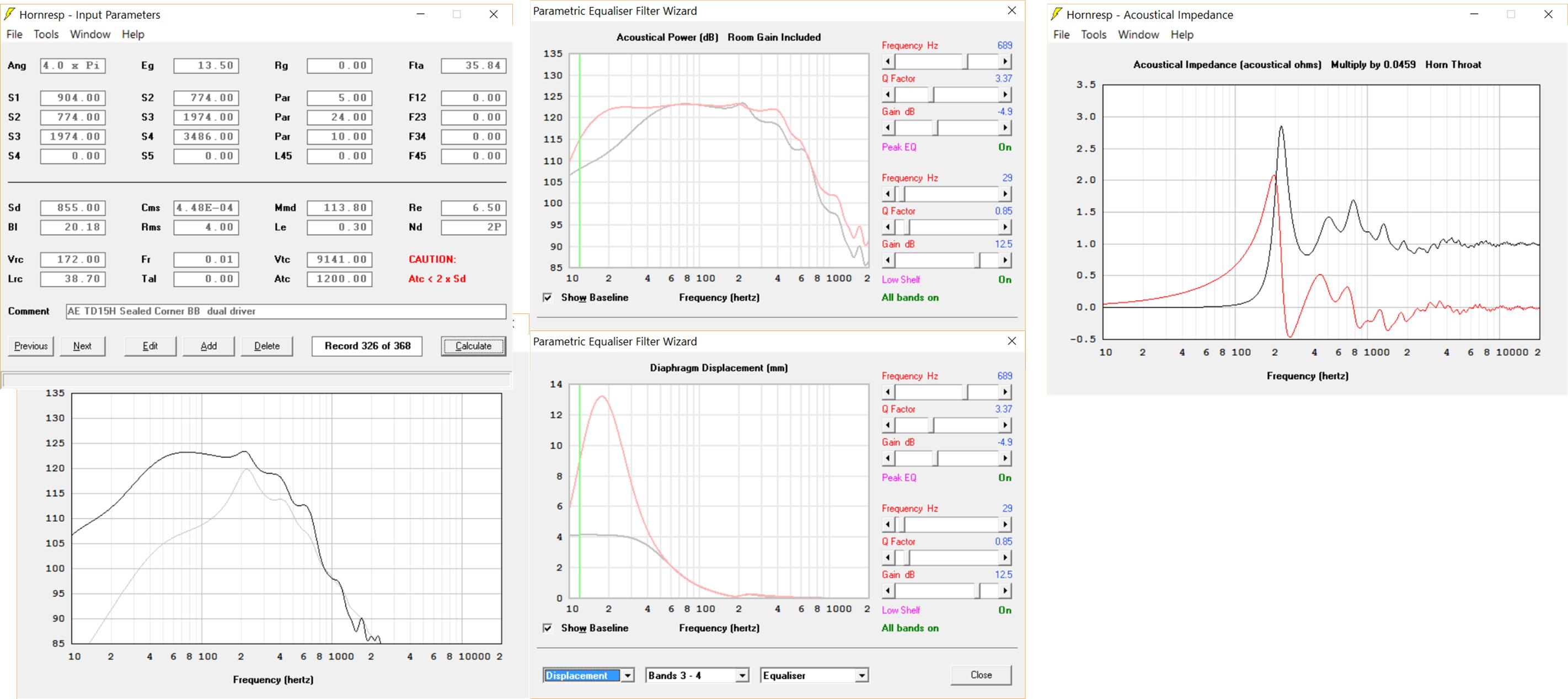Click left arrow of top wizard Q Factor 0.85 slider
Image resolution: width=1568 pixels, height=699 pixels.
[888, 227]
